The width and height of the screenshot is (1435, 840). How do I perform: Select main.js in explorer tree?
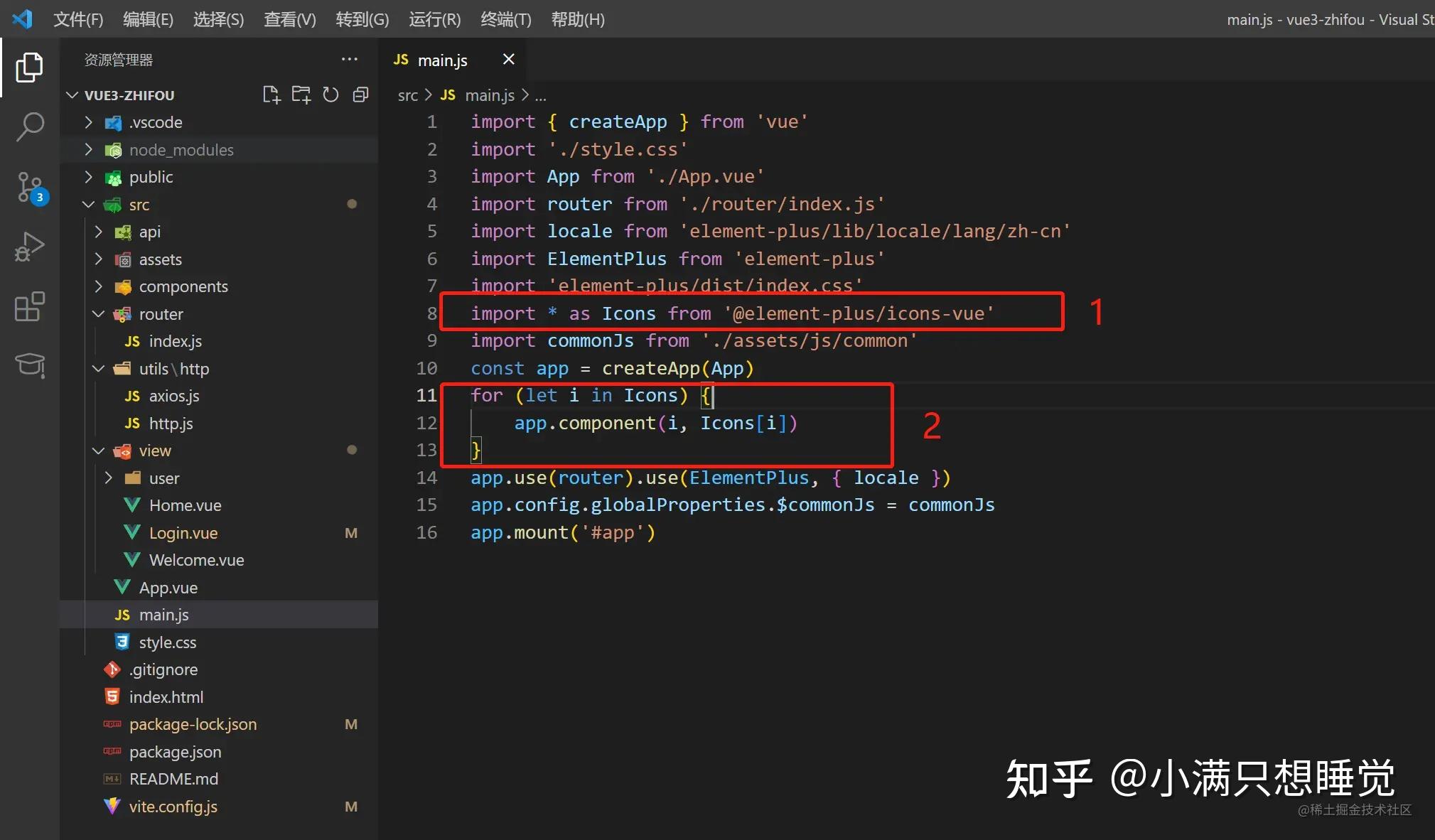[219, 615]
